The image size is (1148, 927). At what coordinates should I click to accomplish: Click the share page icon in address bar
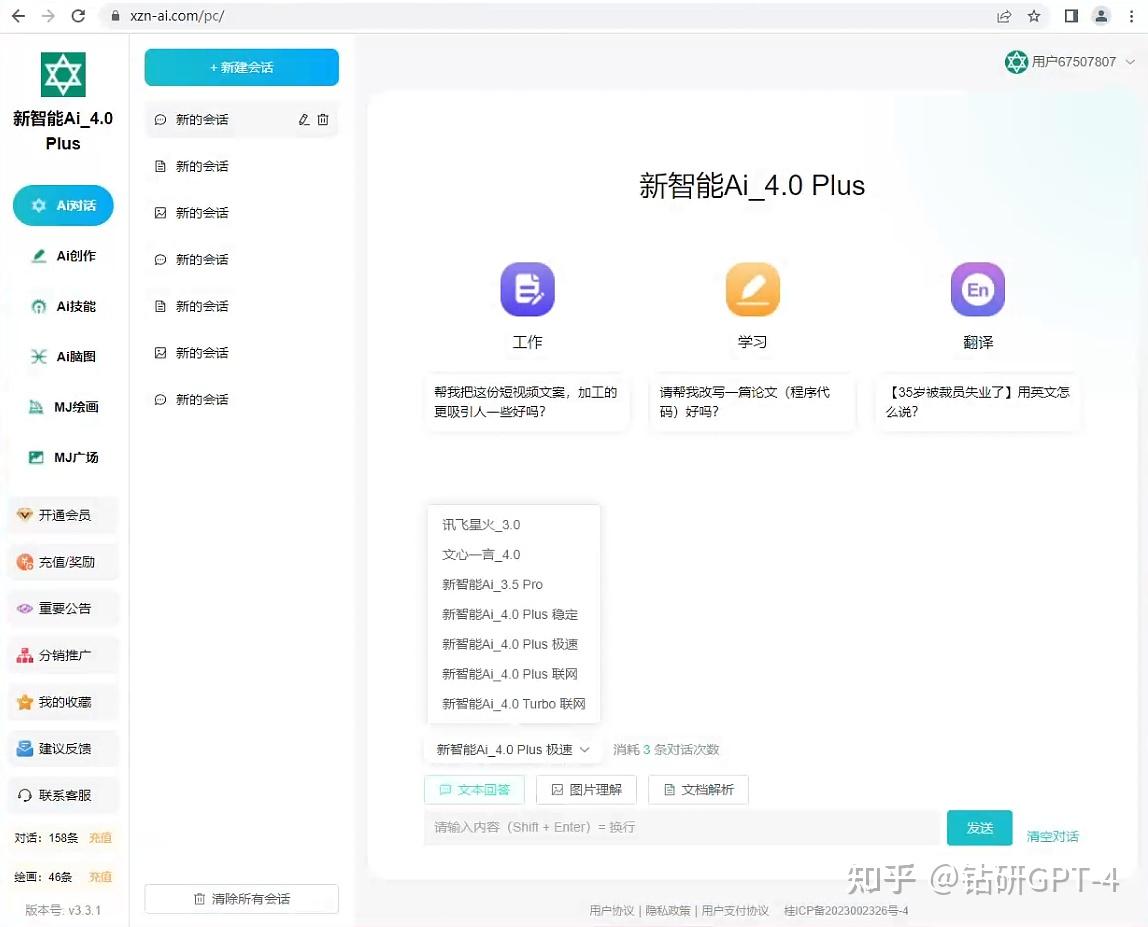click(x=1004, y=16)
